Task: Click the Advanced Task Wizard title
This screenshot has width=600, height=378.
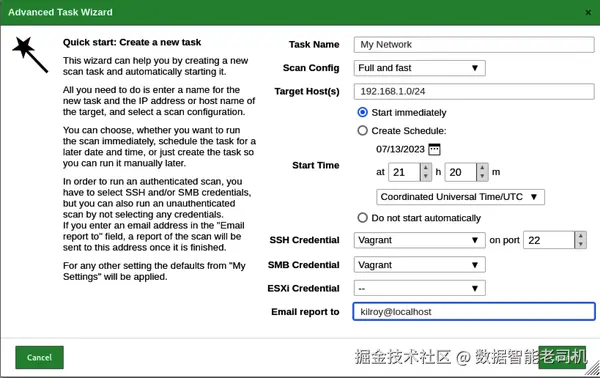Action: pos(60,12)
